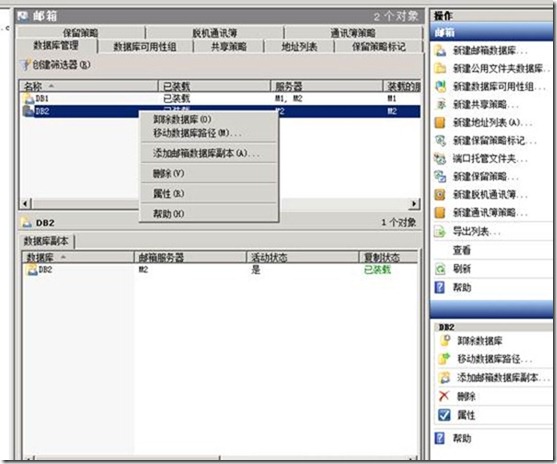Switch to the 通讯簿策略 tab
This screenshot has width=557, height=464.
353,33
